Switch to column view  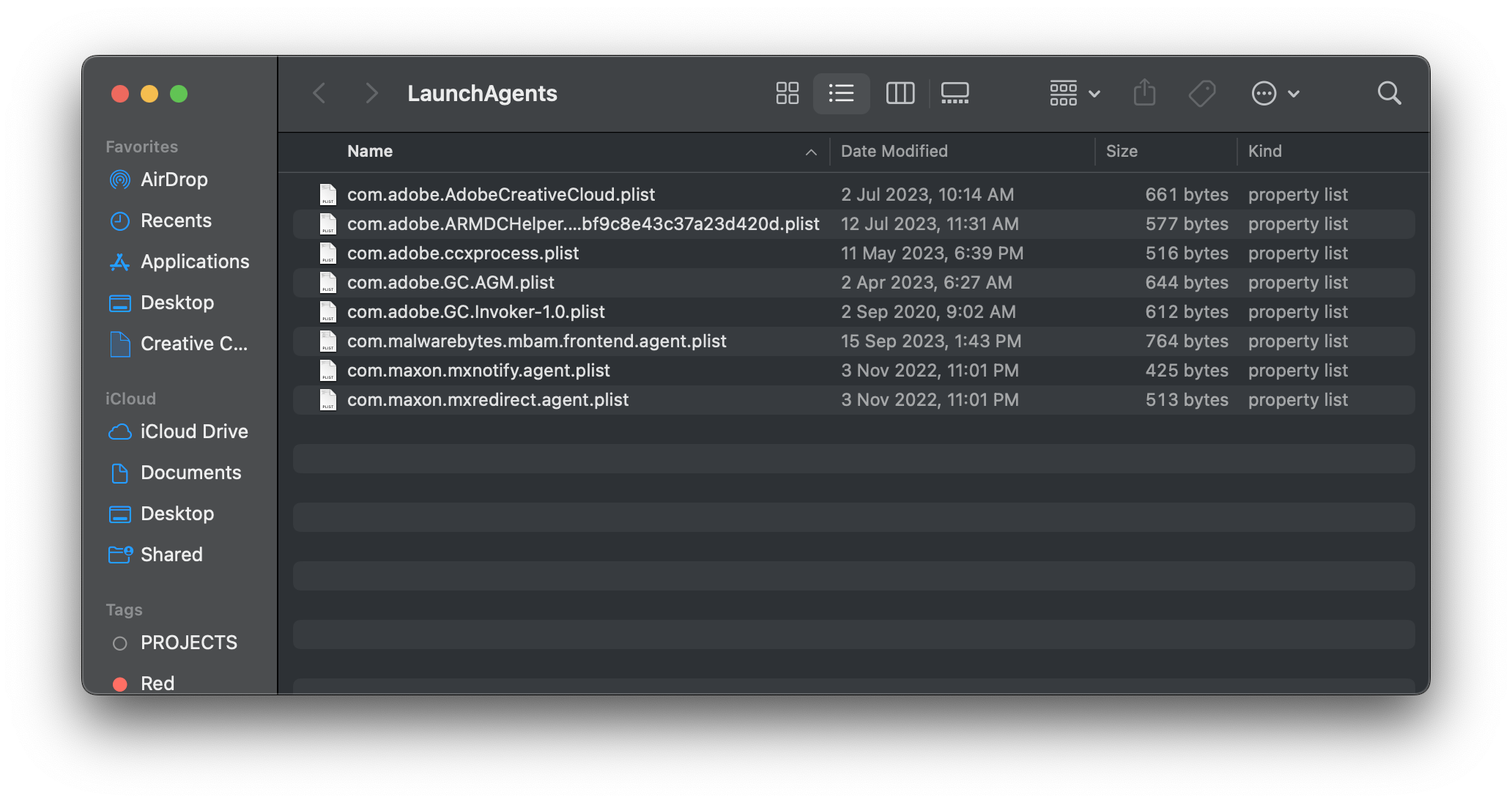tap(900, 93)
